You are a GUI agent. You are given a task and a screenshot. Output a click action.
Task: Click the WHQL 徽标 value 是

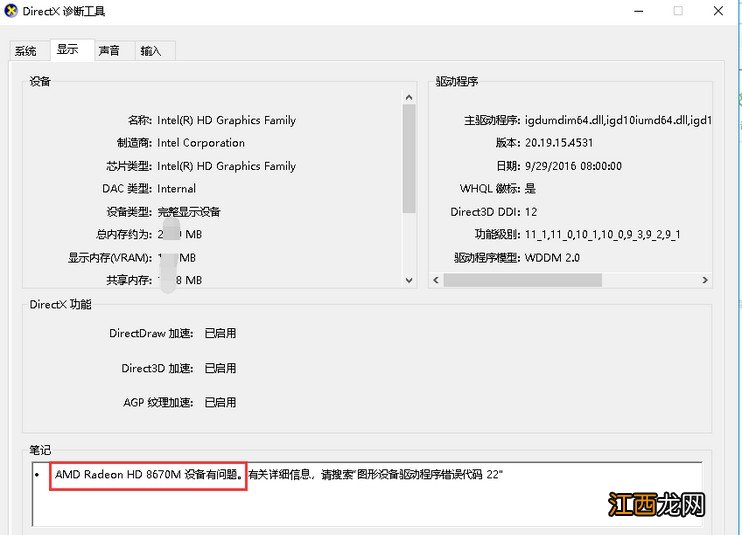530,189
